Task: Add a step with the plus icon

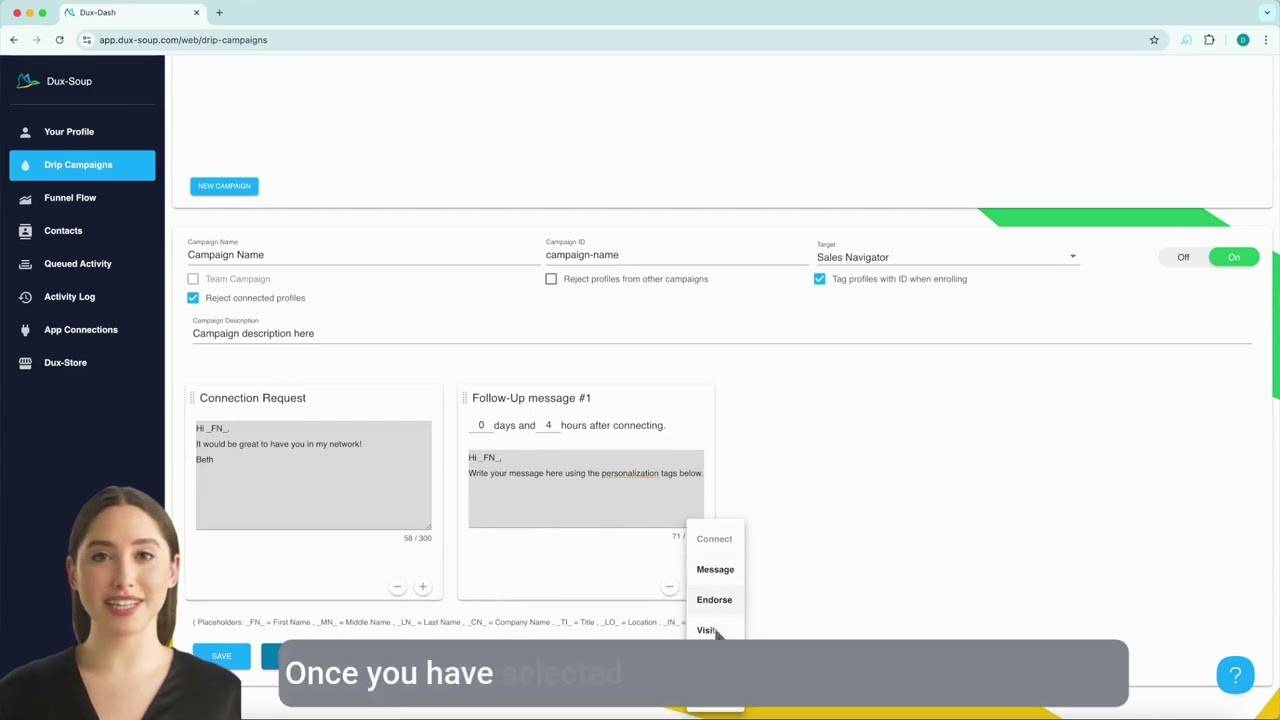Action: click(x=423, y=587)
